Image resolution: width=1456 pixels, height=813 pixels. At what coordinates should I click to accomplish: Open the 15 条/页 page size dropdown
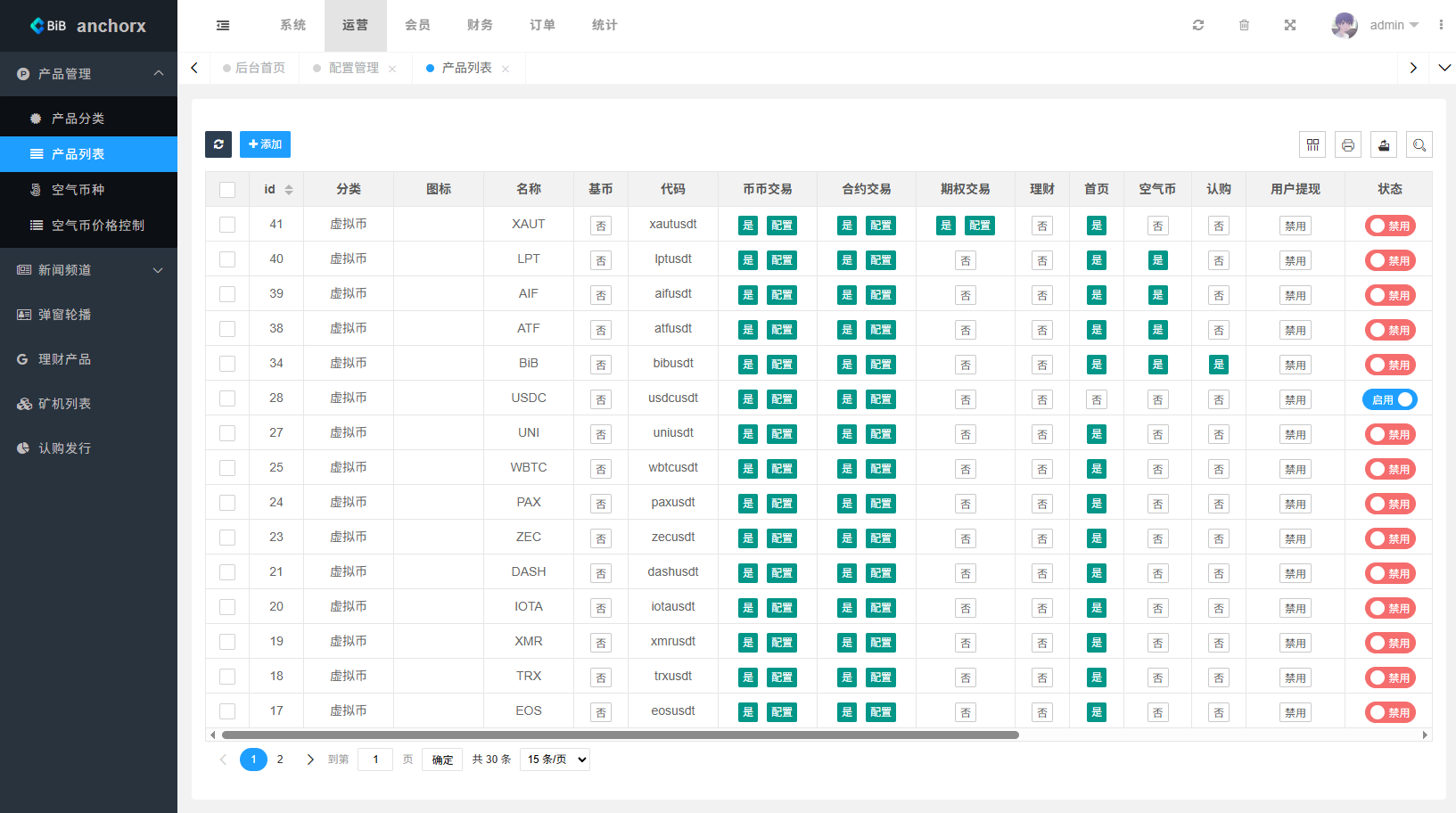click(x=555, y=760)
